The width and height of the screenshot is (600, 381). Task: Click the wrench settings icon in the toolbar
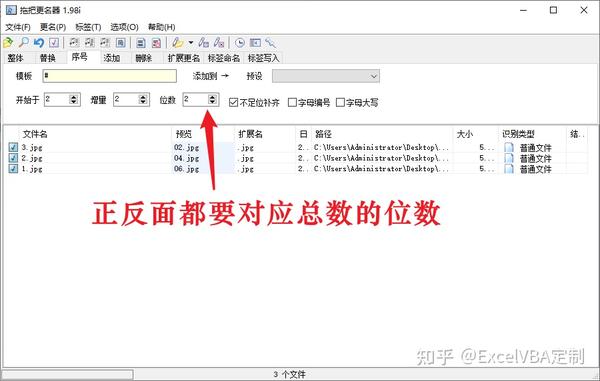point(270,43)
